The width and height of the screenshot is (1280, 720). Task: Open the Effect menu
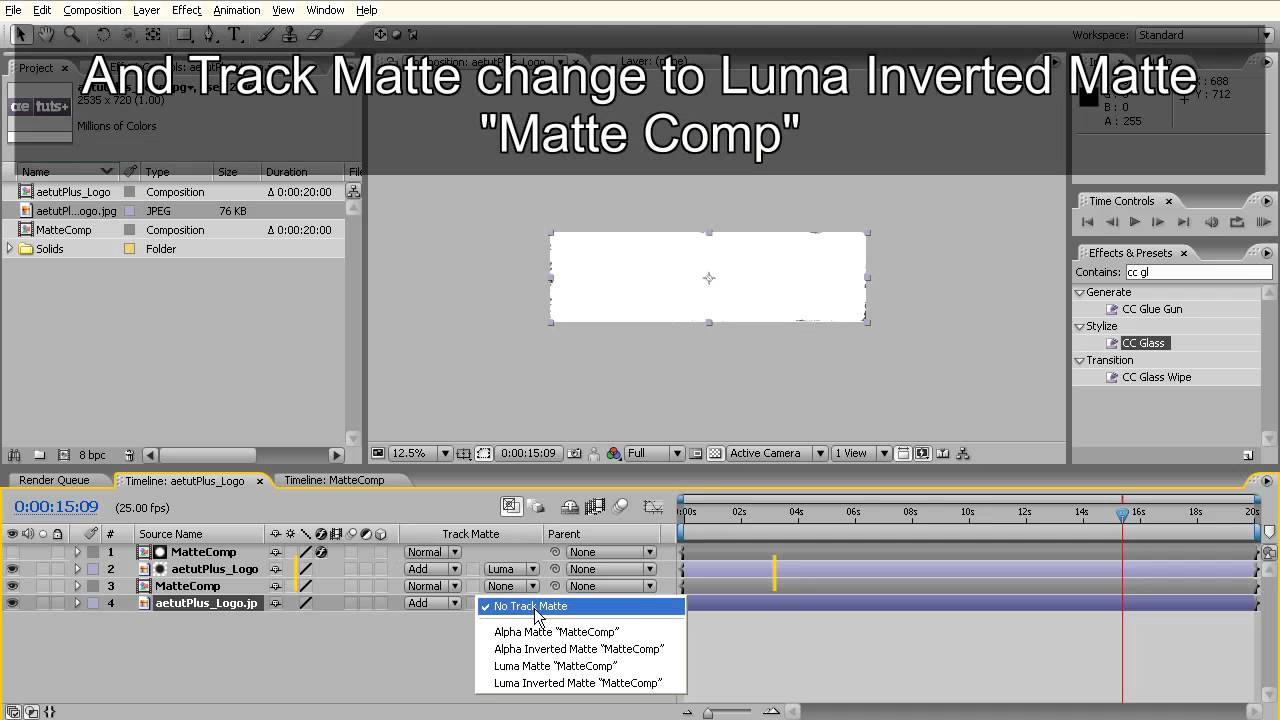tap(186, 10)
